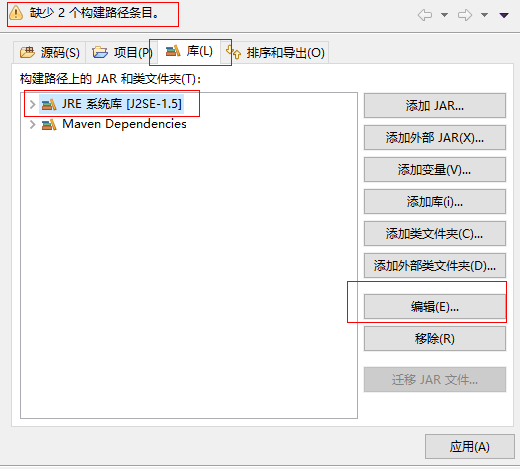Select the 库(L) tab
Image resolution: width=520 pixels, height=469 pixels.
[x=189, y=51]
